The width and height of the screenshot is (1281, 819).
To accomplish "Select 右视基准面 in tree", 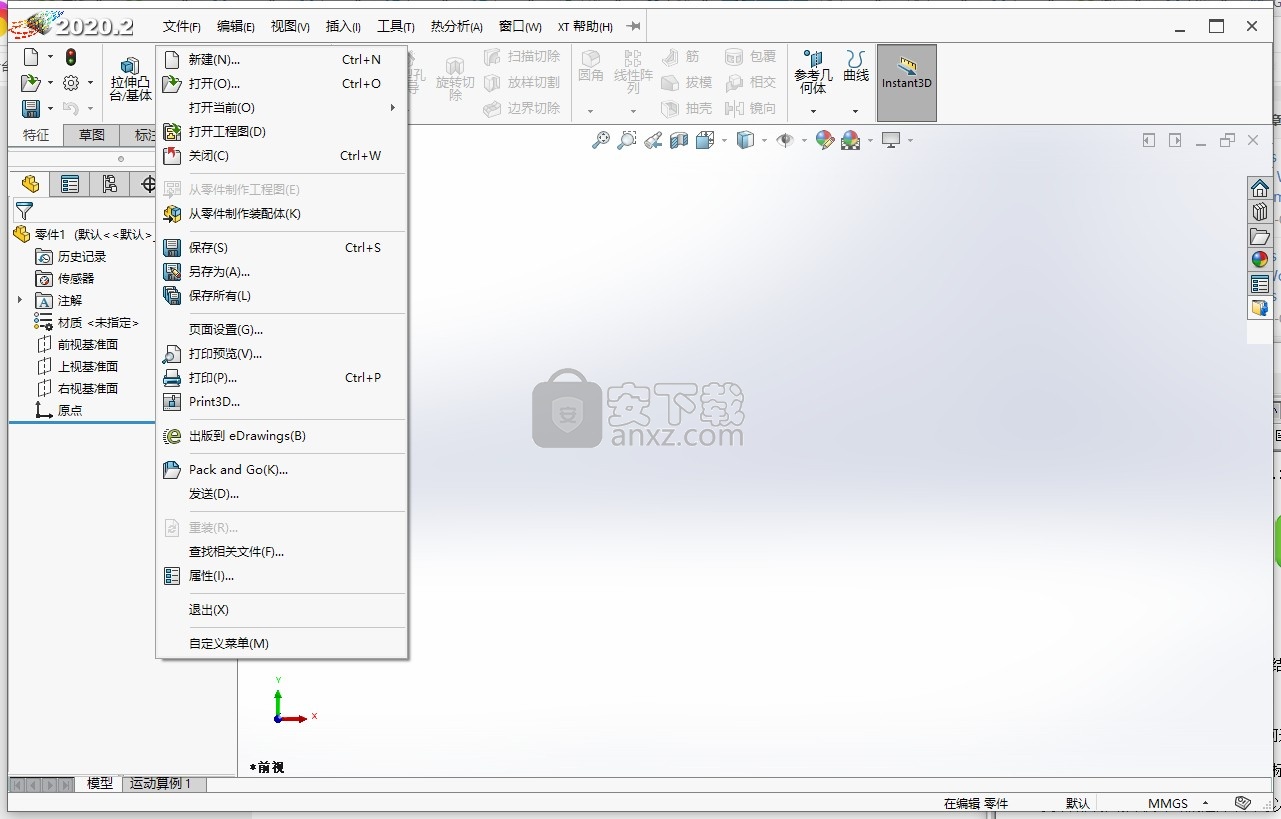I will coord(77,389).
